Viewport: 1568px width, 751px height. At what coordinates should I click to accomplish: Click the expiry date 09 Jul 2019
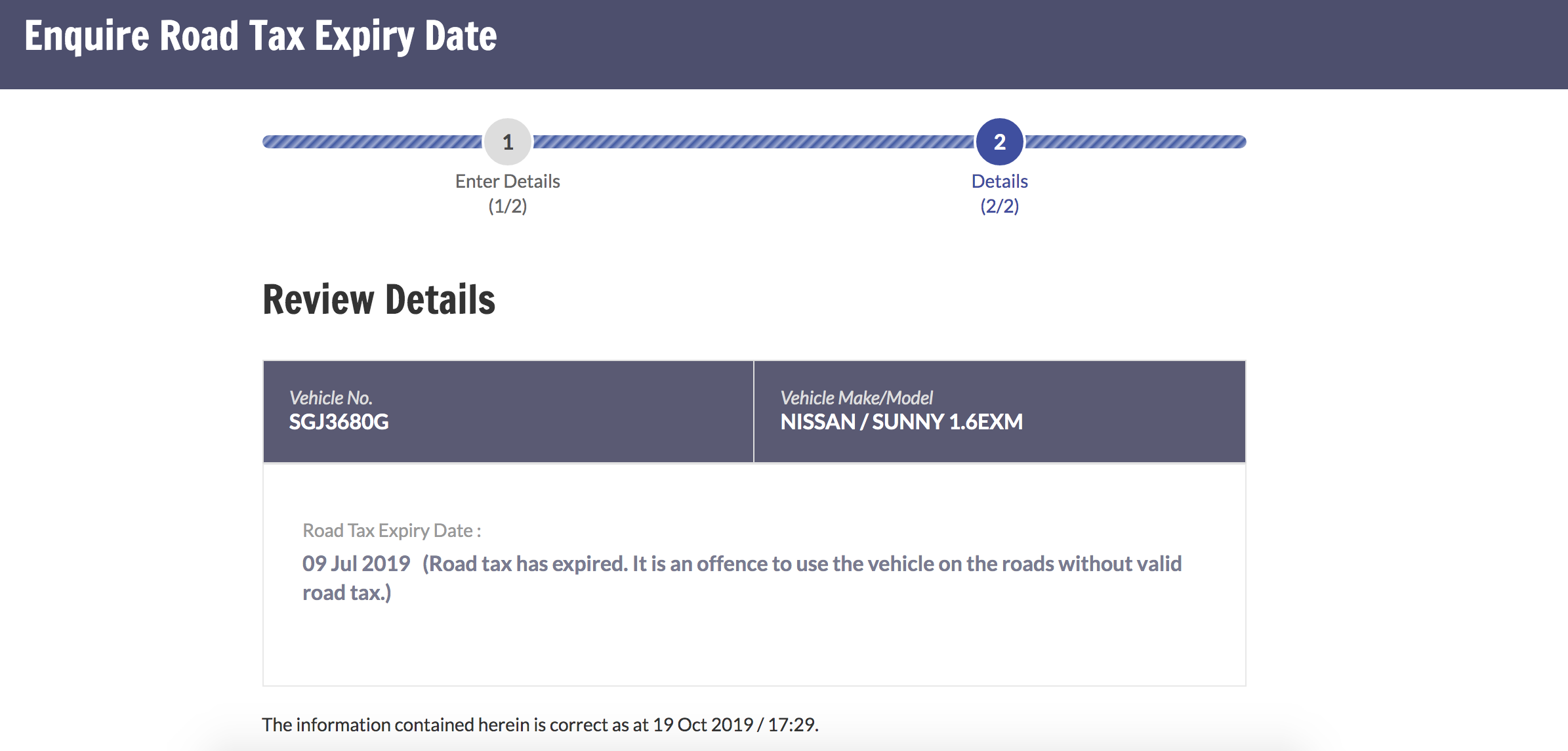pos(356,564)
